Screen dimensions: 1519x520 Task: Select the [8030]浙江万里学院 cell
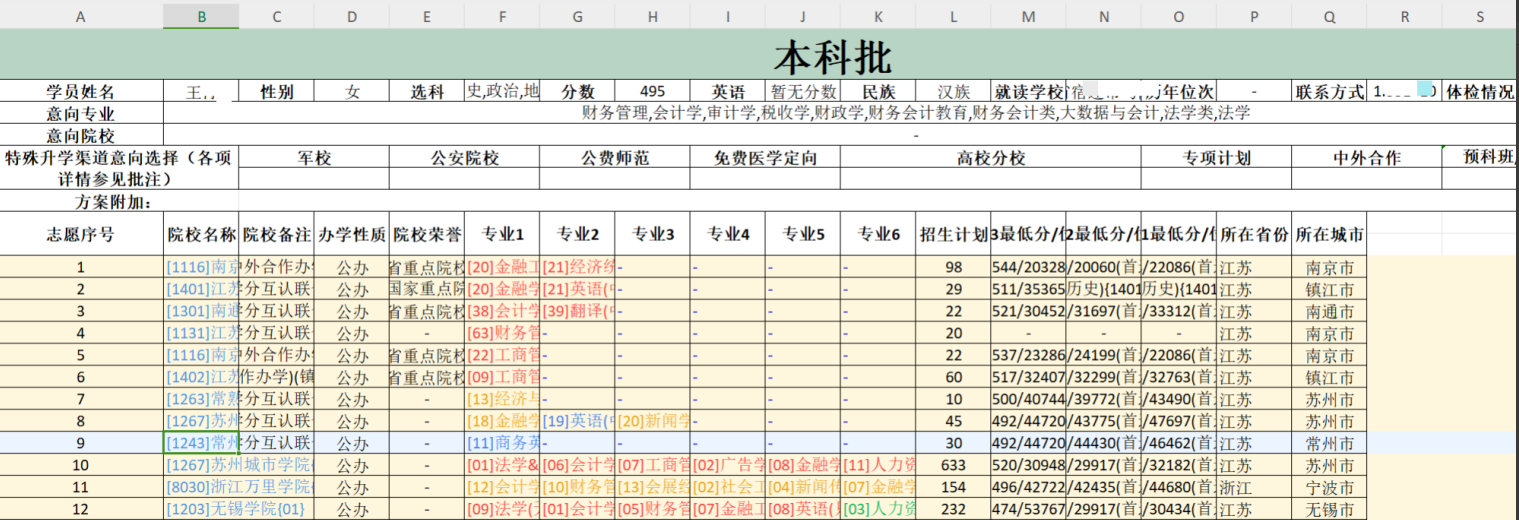[240, 487]
